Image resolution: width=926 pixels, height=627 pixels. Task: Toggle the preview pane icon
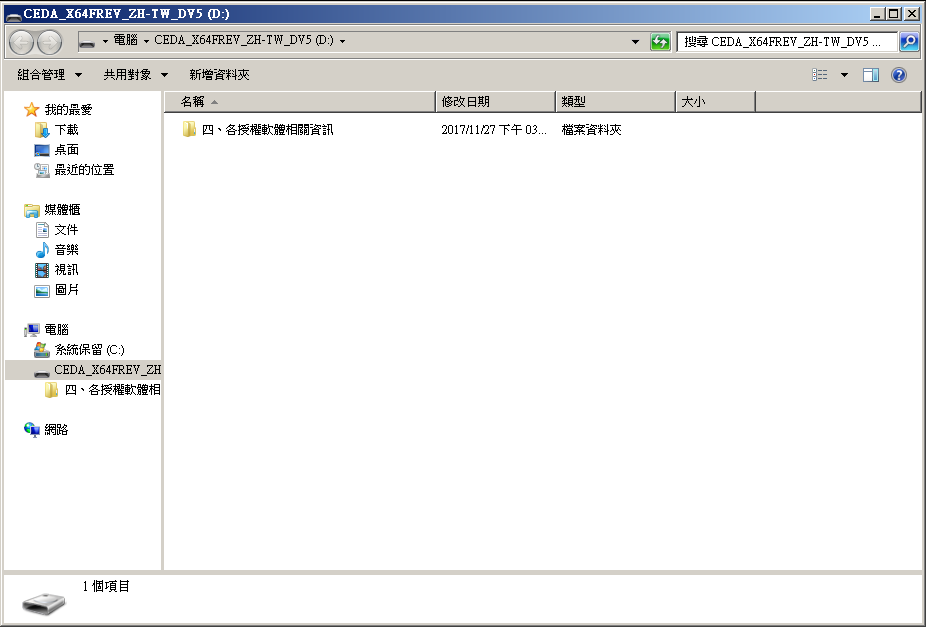tap(870, 75)
